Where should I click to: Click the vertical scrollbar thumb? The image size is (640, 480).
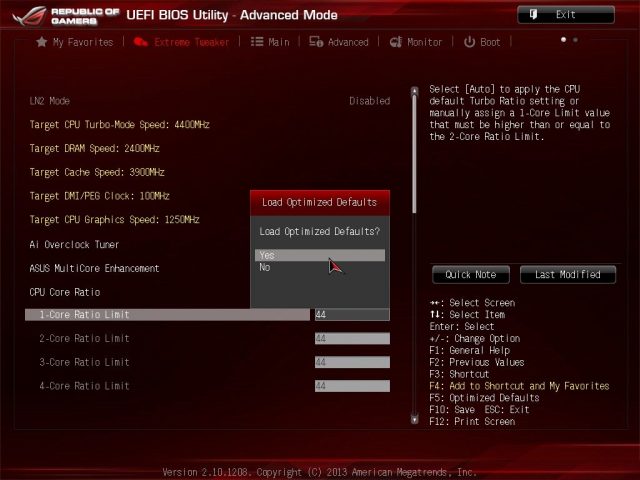coord(415,154)
